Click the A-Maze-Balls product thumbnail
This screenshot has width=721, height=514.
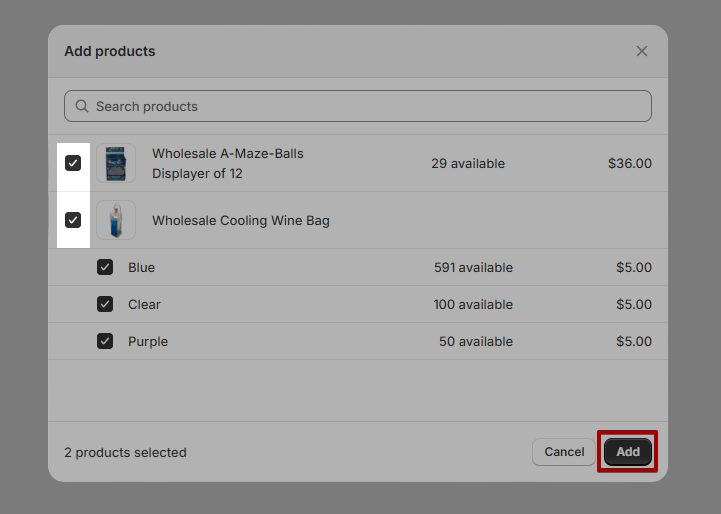pyautogui.click(x=116, y=163)
